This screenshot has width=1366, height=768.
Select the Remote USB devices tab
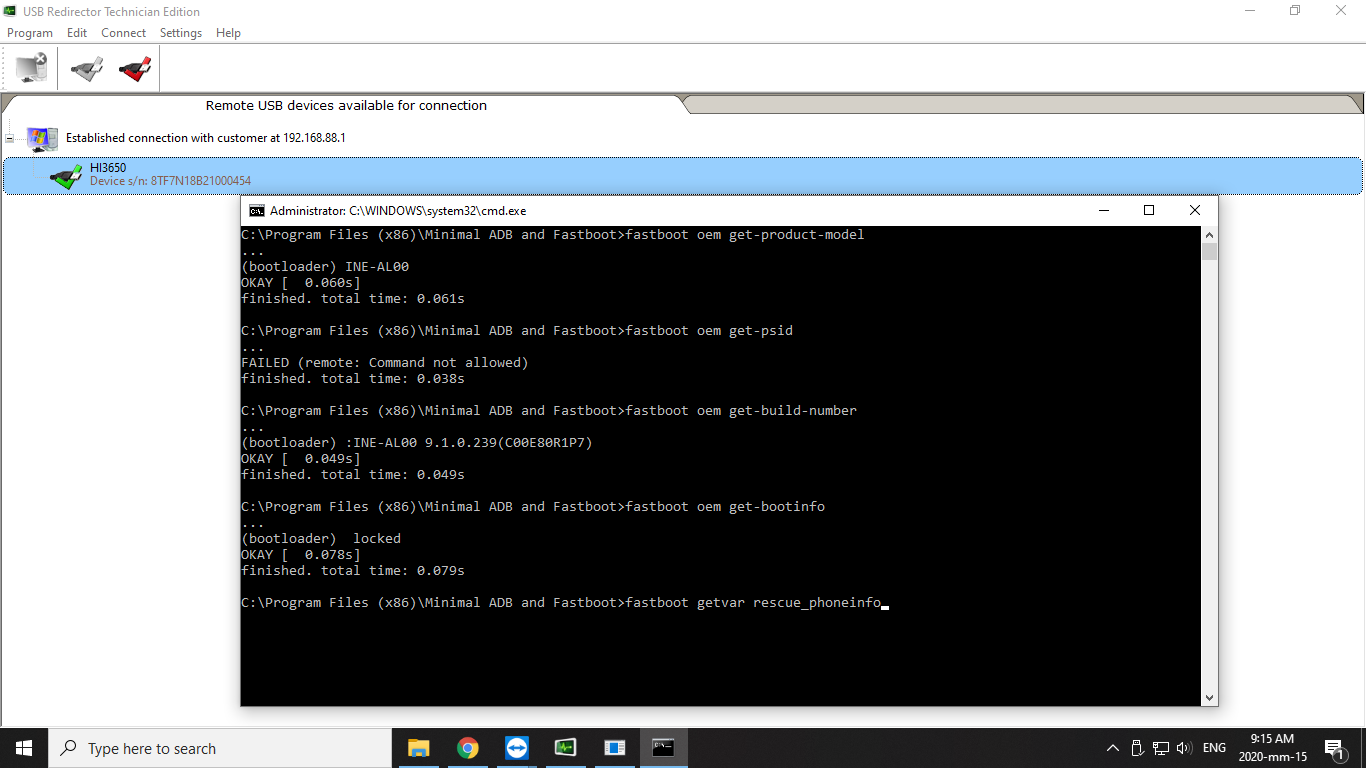pyautogui.click(x=346, y=105)
